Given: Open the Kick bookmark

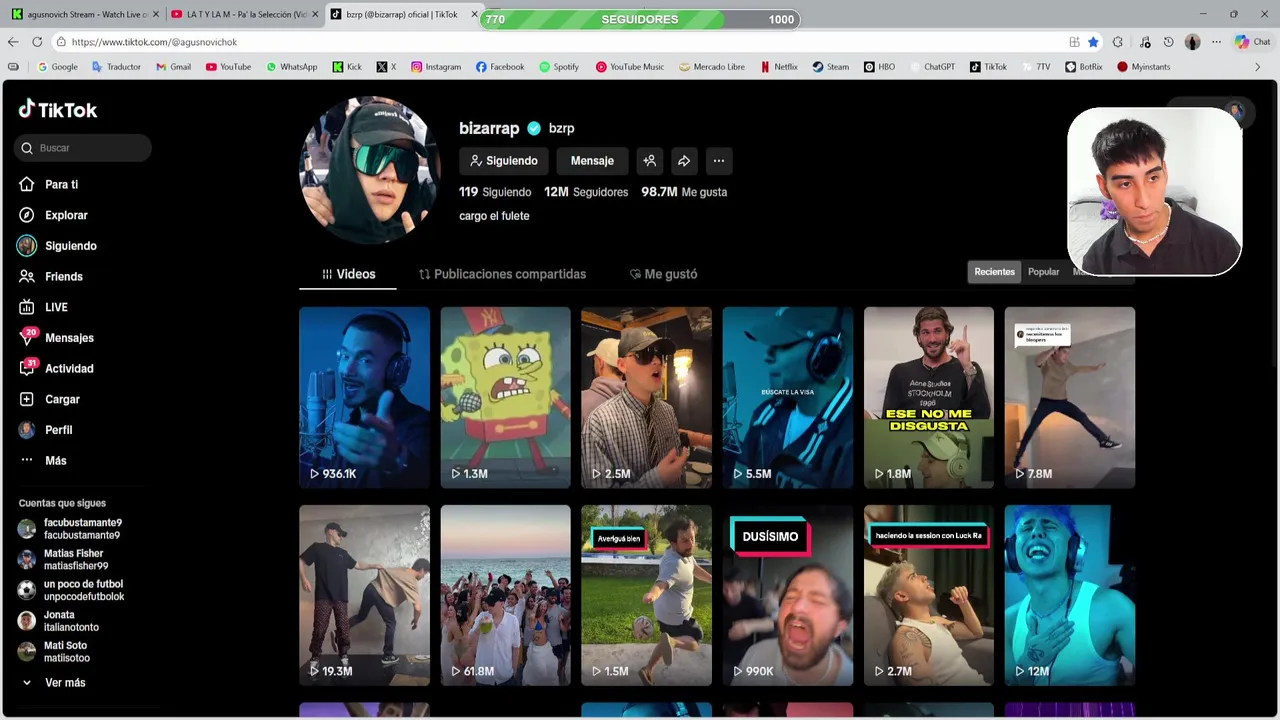Looking at the screenshot, I should (x=346, y=67).
